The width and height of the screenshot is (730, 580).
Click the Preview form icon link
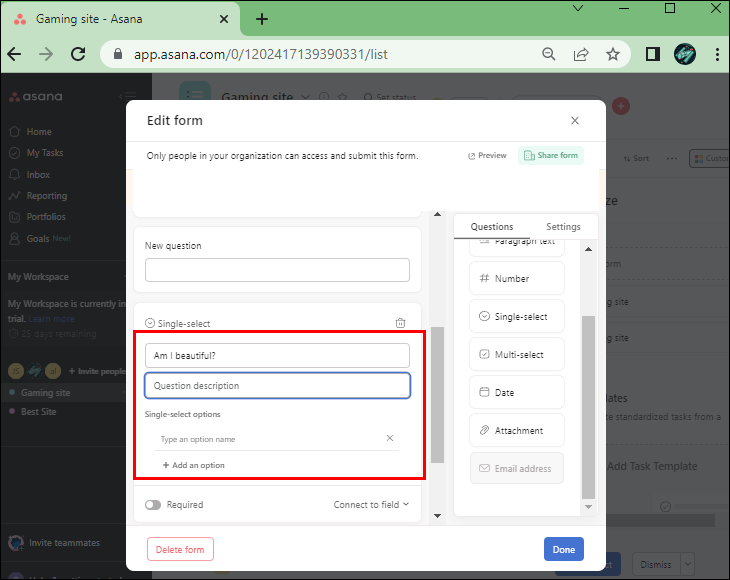click(x=487, y=156)
